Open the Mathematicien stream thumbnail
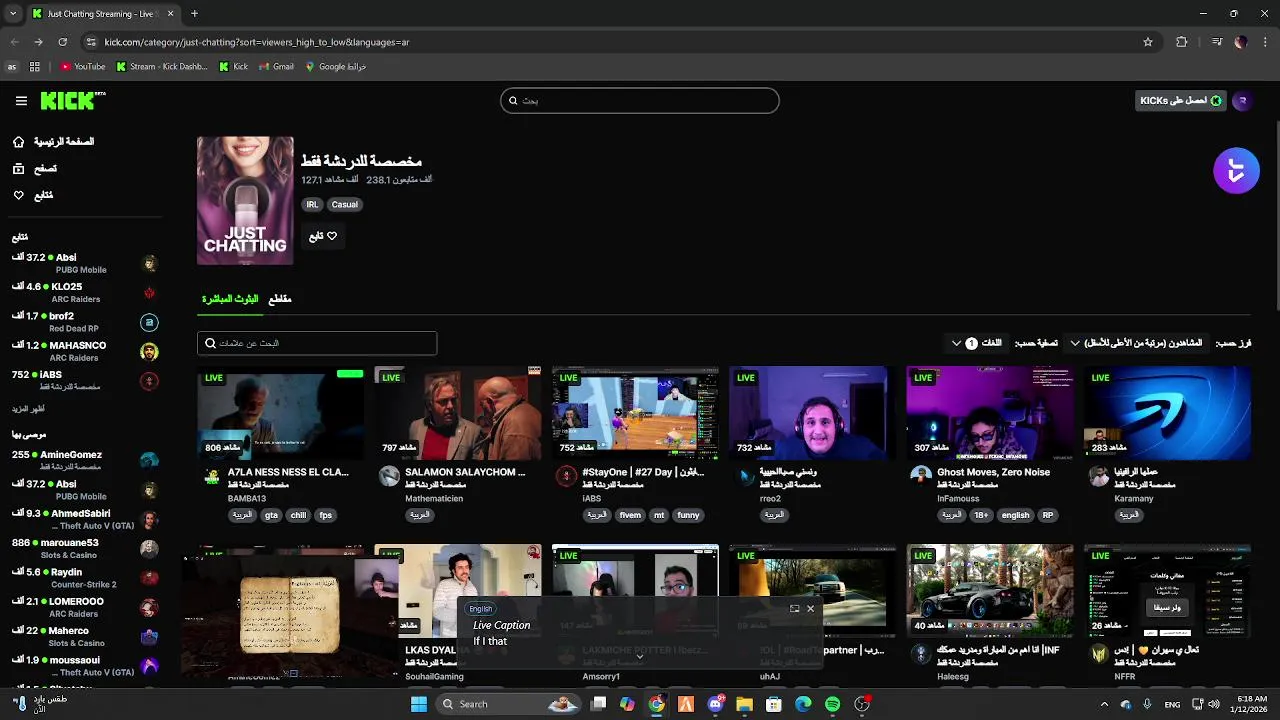Image resolution: width=1280 pixels, height=720 pixels. pyautogui.click(x=458, y=412)
